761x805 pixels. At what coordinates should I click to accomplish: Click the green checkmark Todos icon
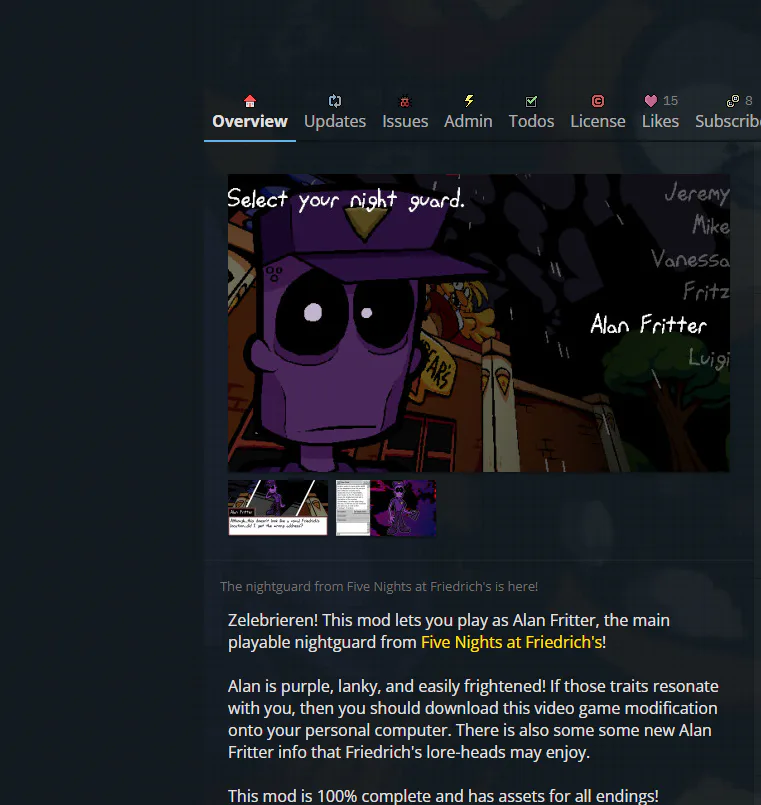click(531, 101)
